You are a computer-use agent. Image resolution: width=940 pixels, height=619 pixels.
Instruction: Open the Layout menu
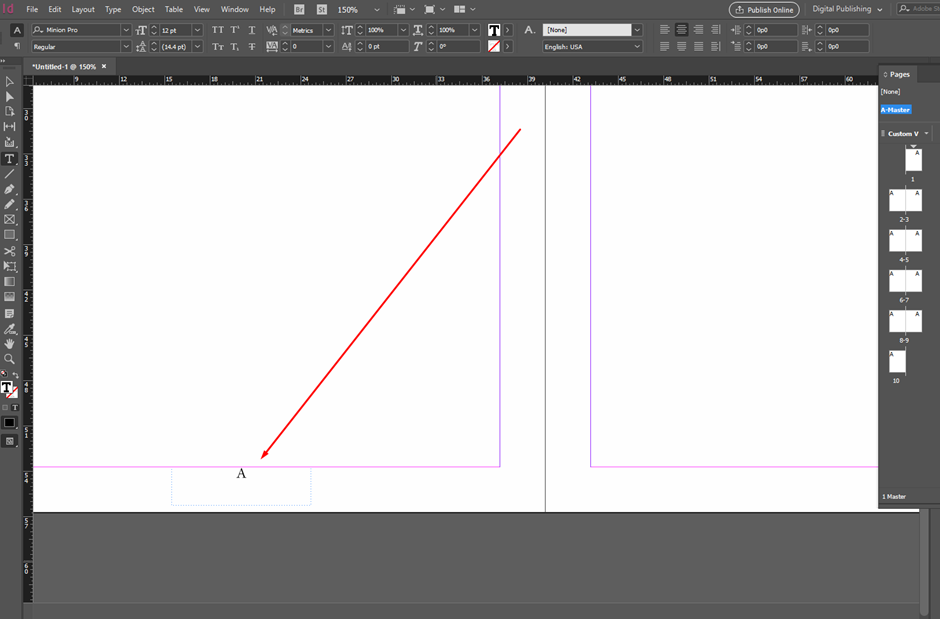[83, 10]
